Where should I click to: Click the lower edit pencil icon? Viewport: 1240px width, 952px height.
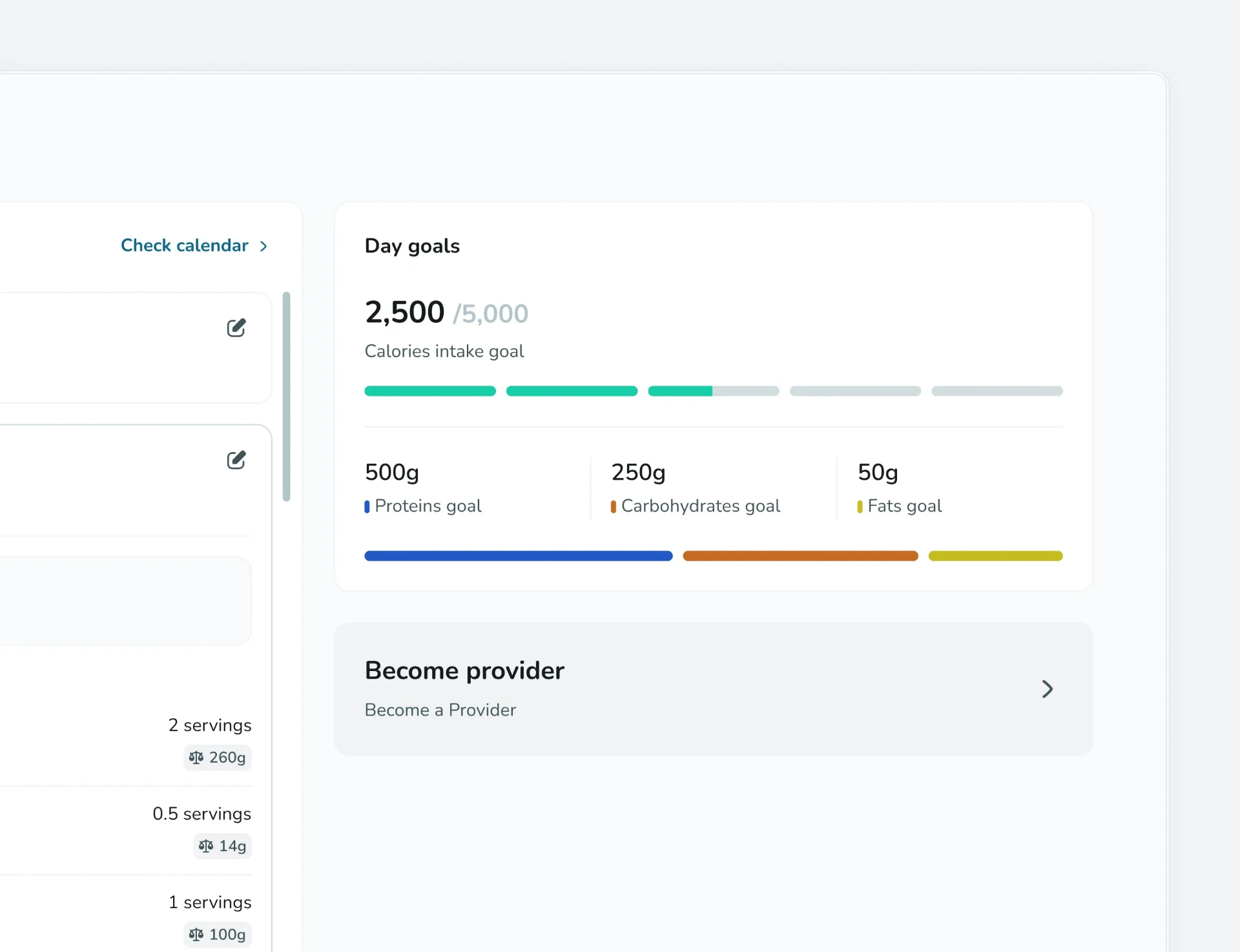point(236,460)
